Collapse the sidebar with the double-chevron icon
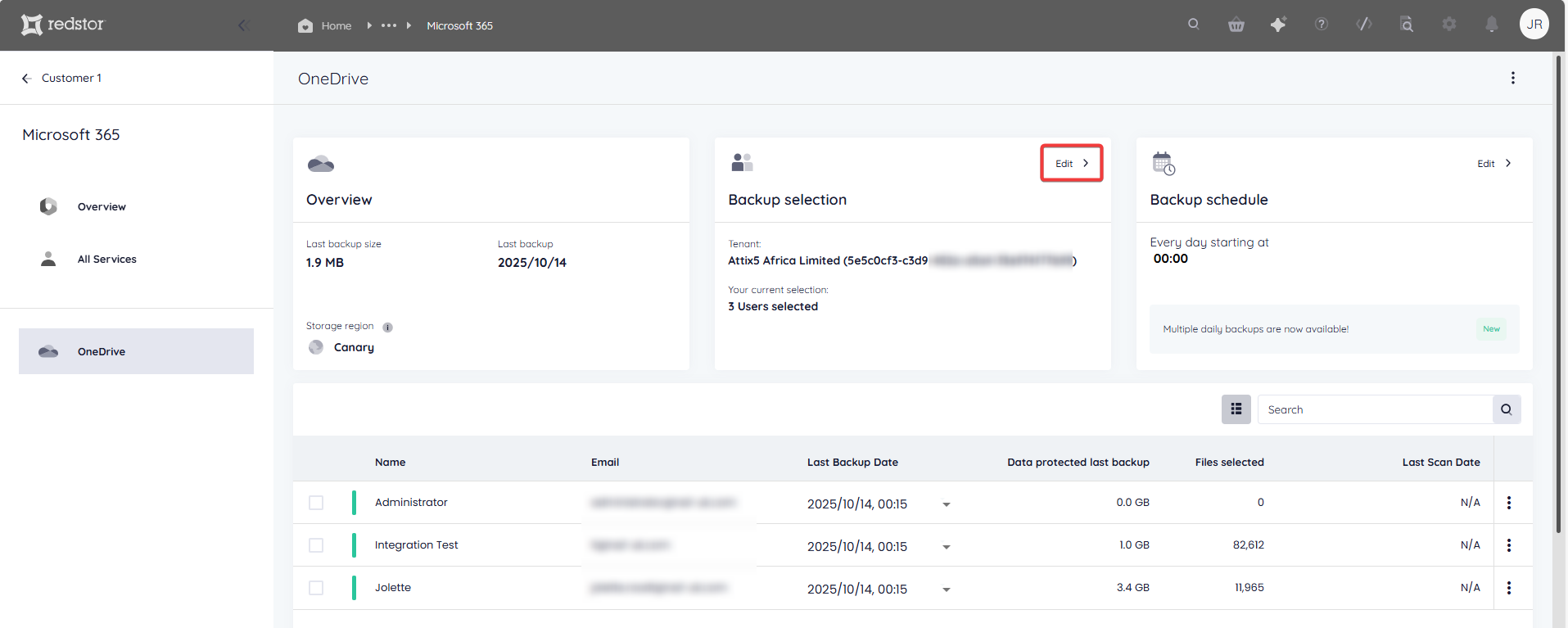The height and width of the screenshot is (628, 1568). (243, 25)
